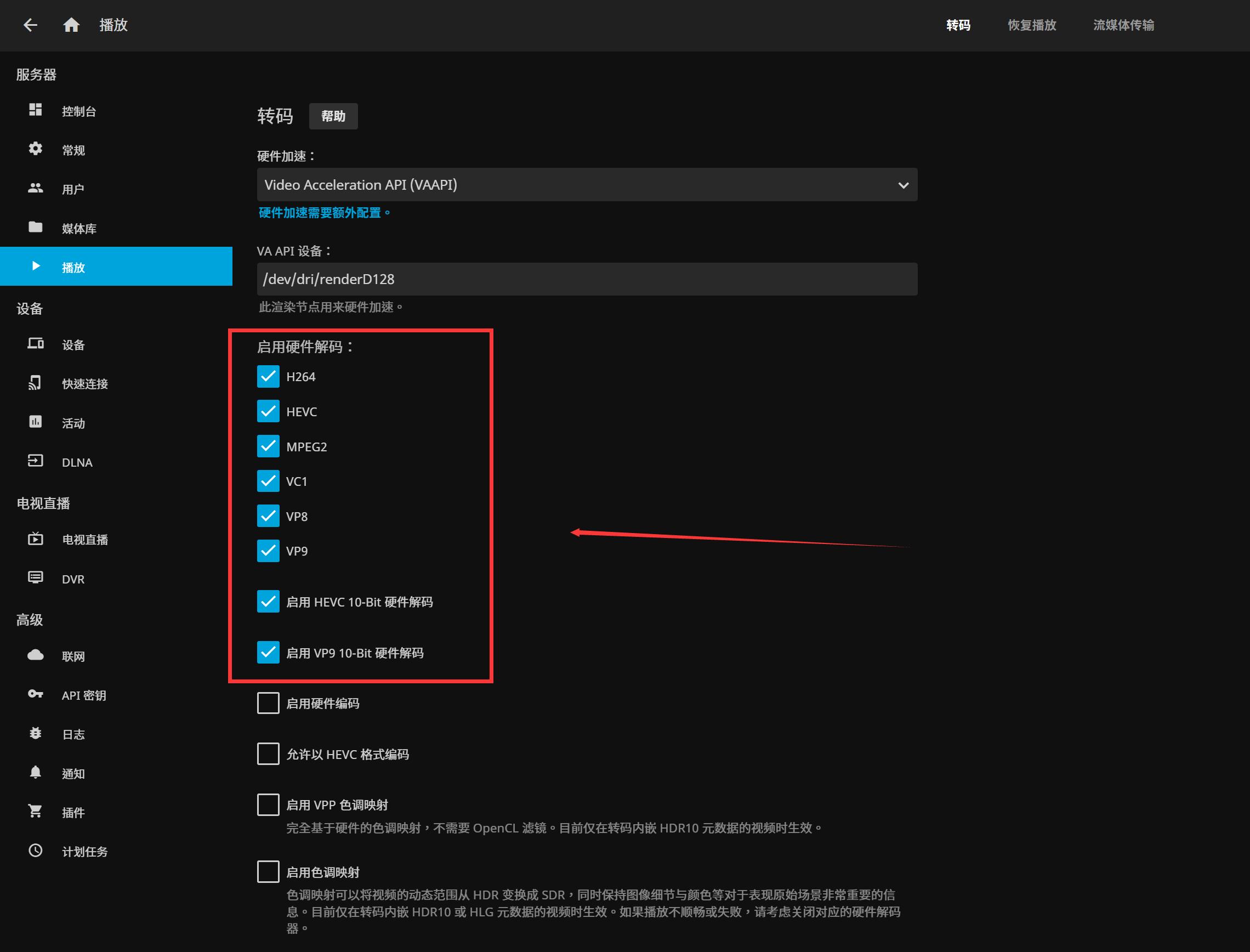Go to home via the house icon
Screen dimensions: 1250x952
coord(71,25)
